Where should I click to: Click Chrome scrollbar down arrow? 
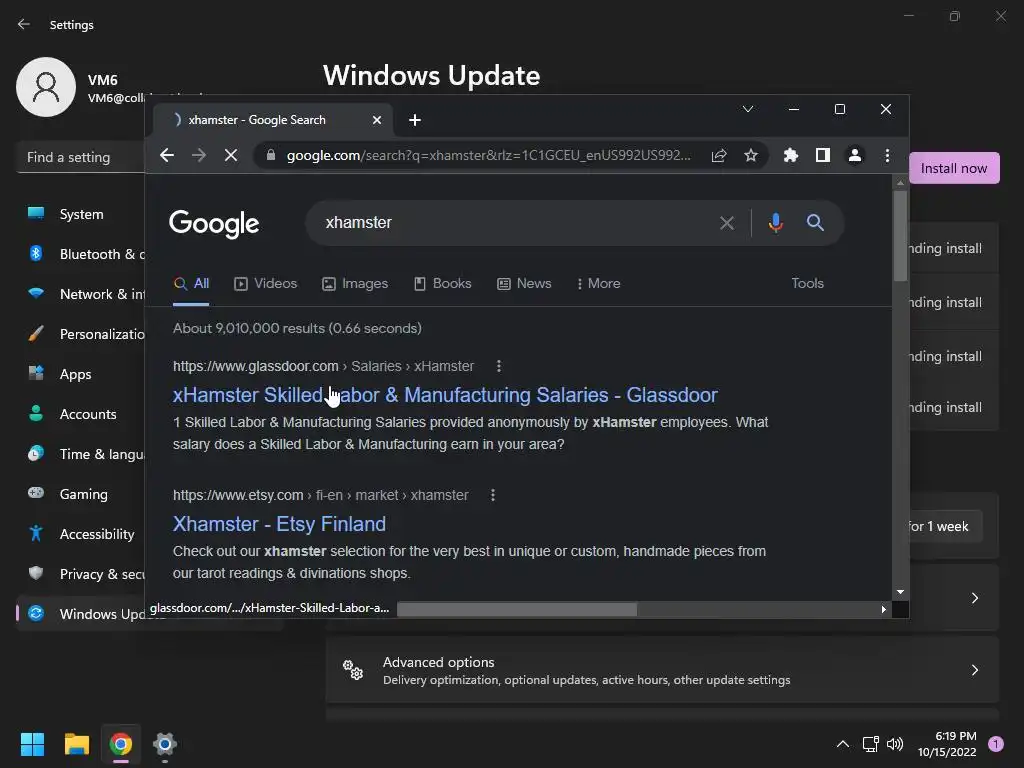[x=900, y=592]
